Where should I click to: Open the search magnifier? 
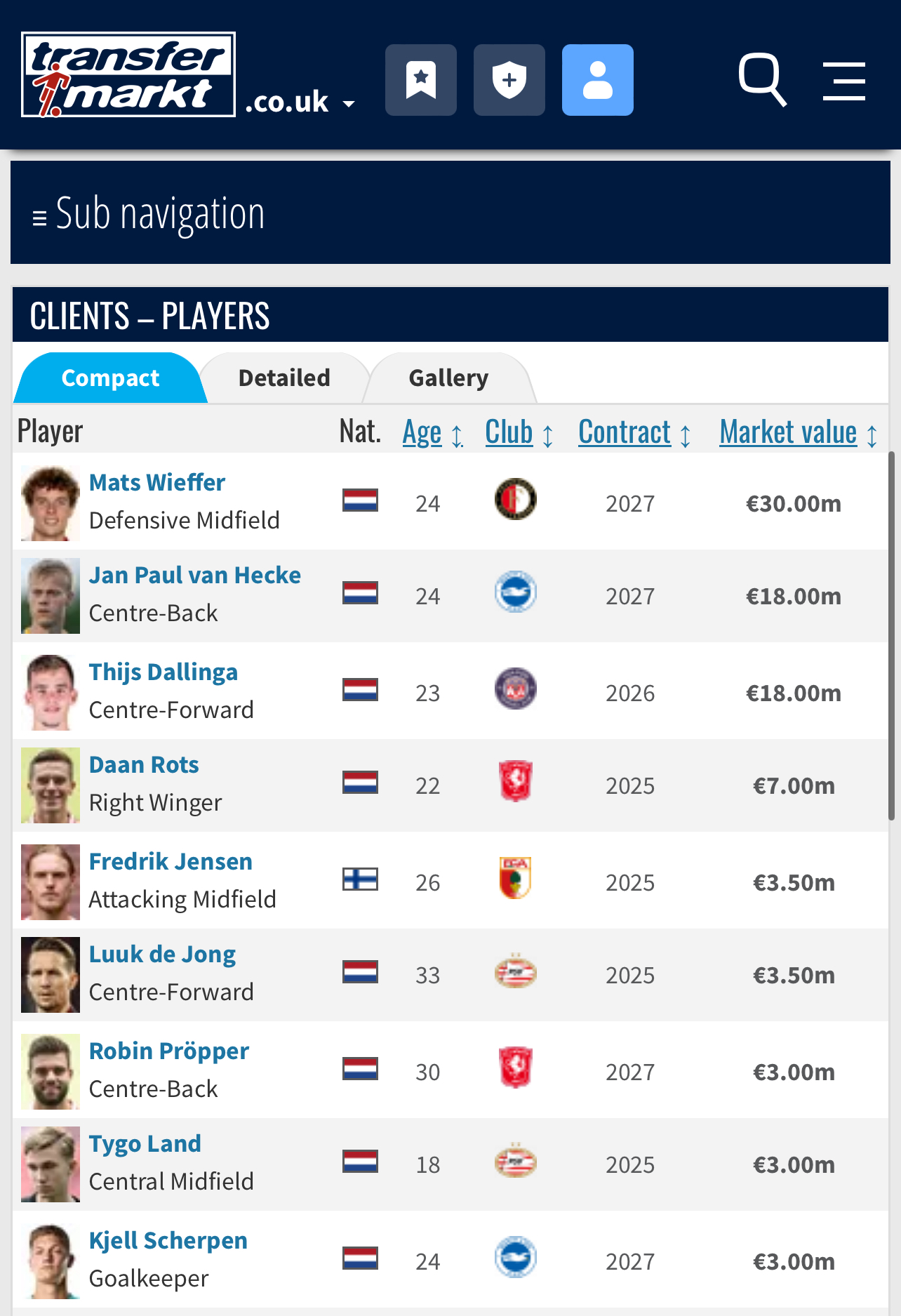pos(763,80)
